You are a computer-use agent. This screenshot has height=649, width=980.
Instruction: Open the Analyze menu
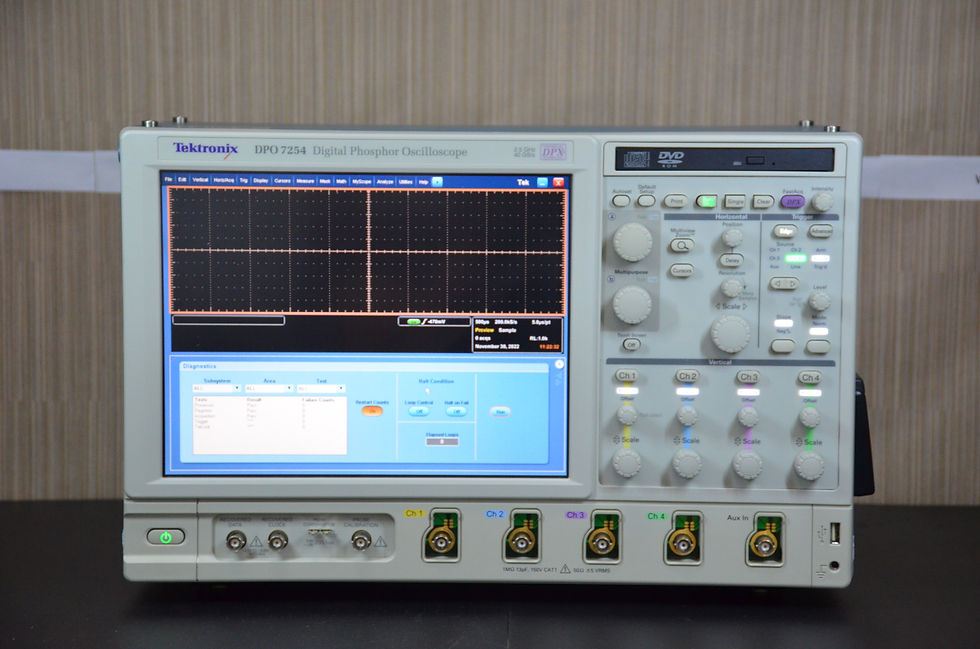tap(385, 182)
